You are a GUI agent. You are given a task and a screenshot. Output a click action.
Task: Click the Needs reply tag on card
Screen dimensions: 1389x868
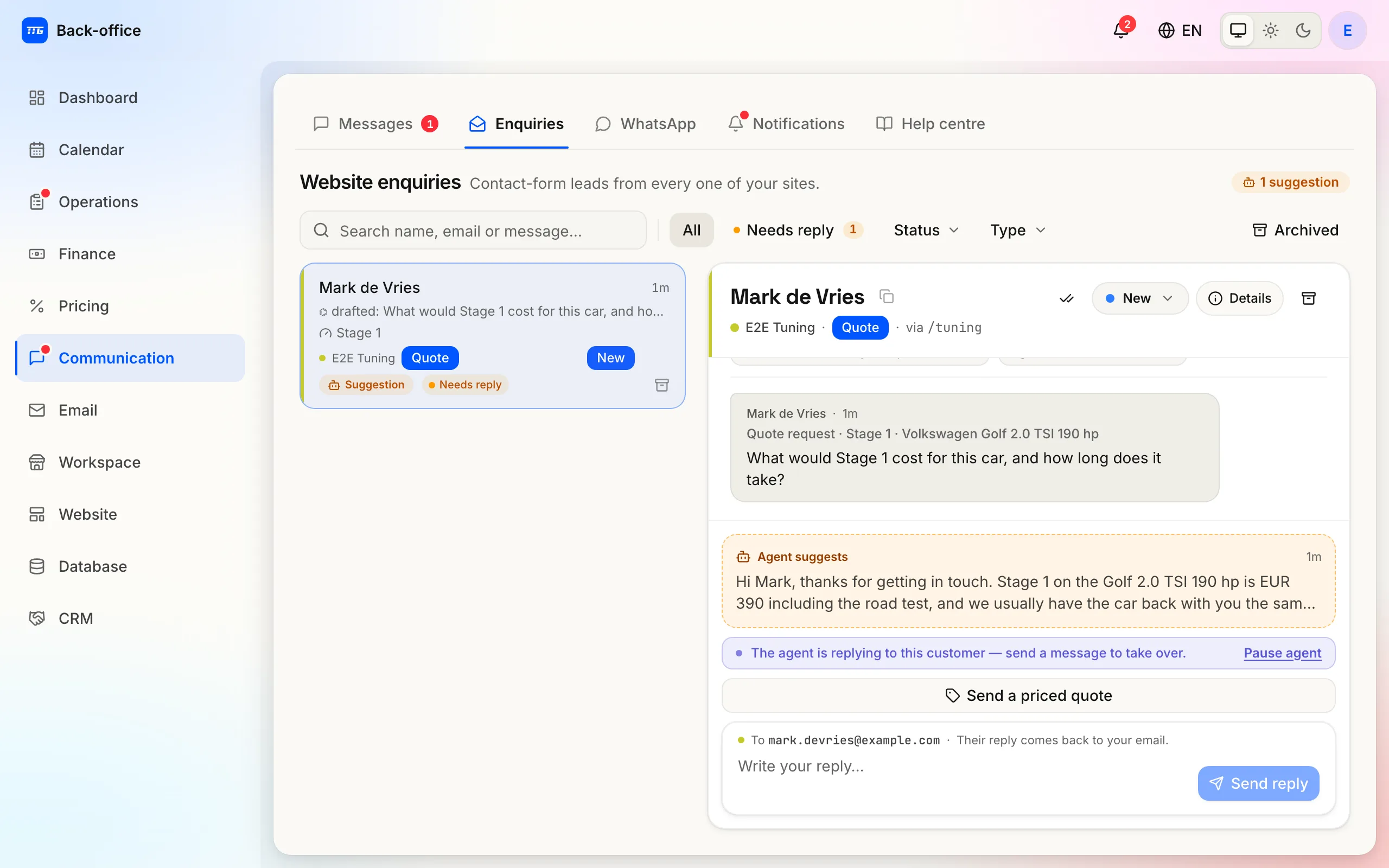[x=465, y=385]
